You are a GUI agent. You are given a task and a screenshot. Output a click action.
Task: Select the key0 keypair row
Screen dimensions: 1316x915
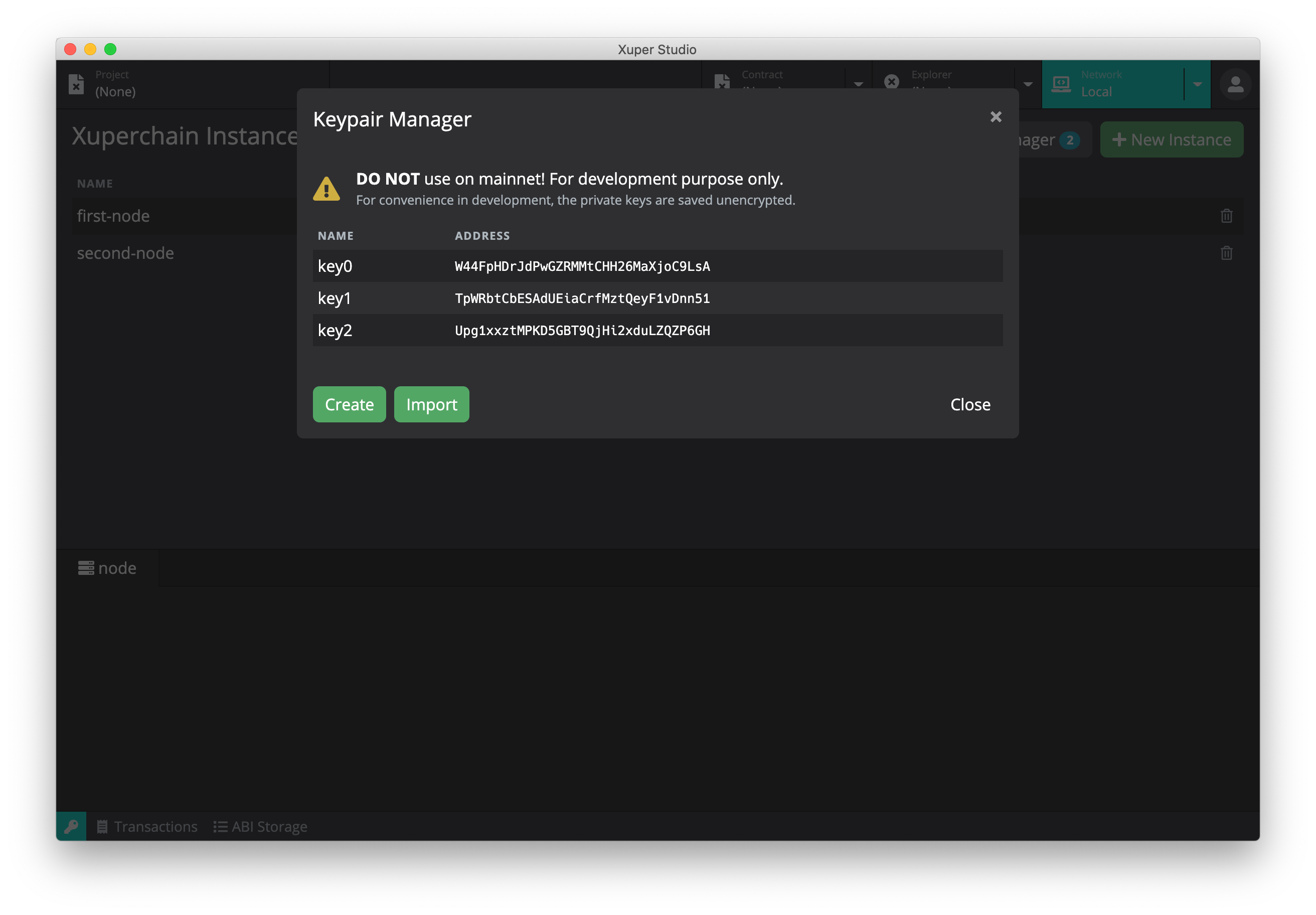[657, 266]
